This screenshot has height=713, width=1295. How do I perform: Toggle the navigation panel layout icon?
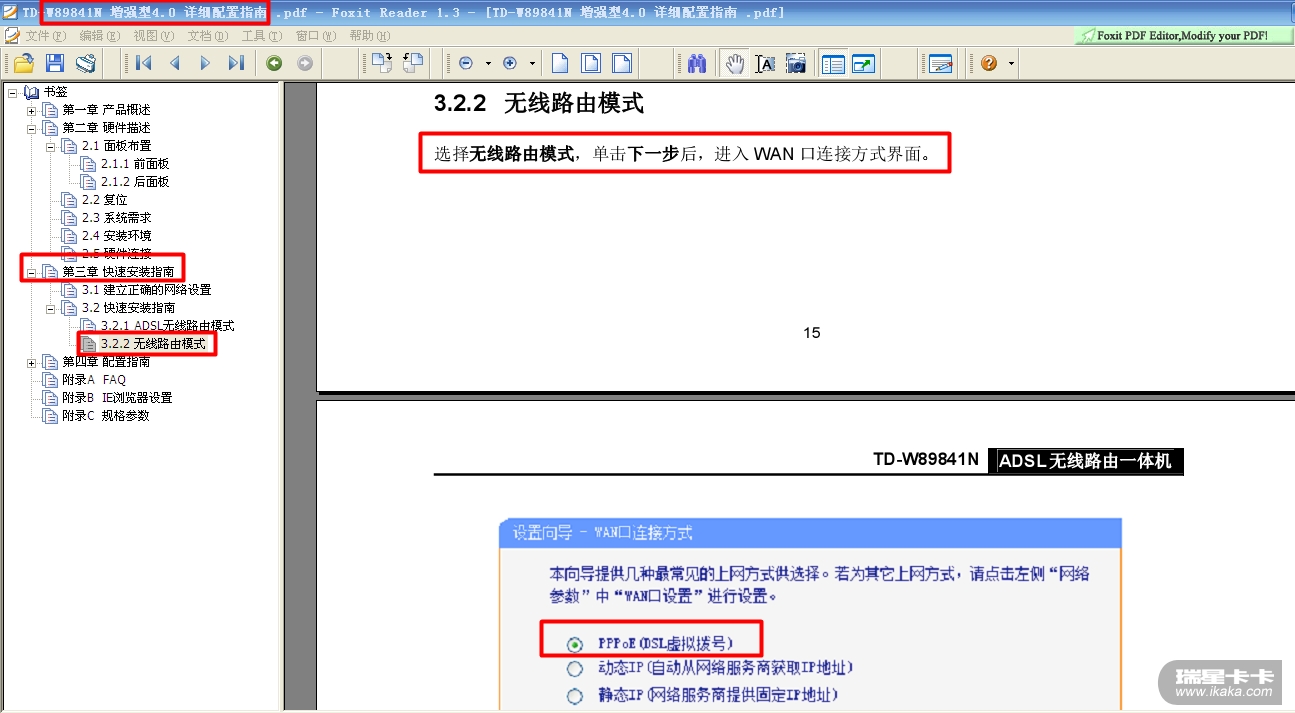(833, 63)
